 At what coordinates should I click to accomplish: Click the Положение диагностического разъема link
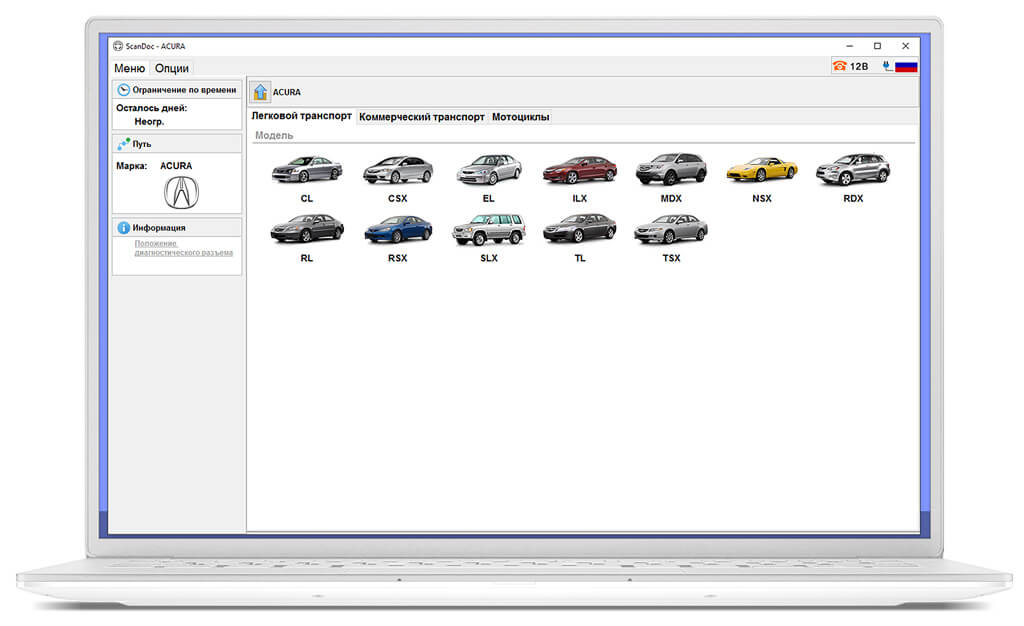(184, 248)
